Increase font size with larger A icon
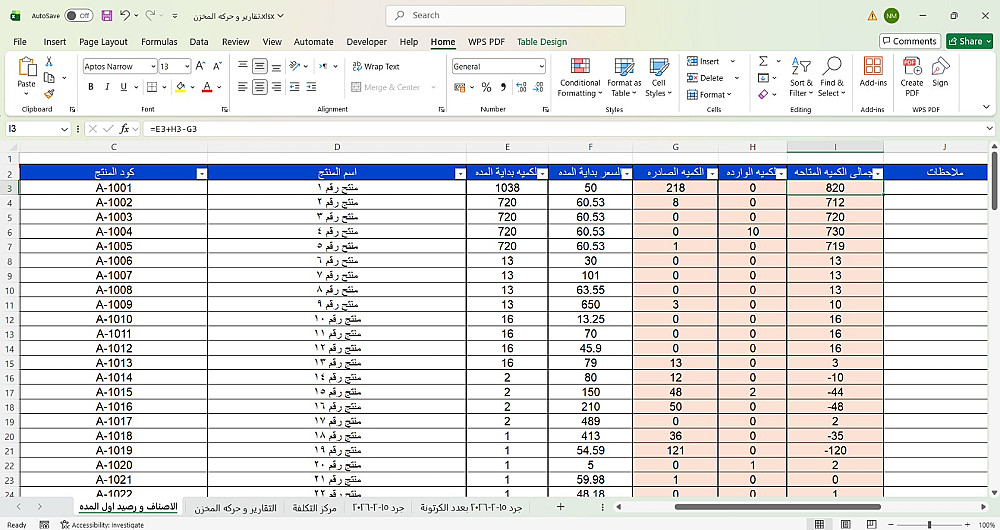 200,66
